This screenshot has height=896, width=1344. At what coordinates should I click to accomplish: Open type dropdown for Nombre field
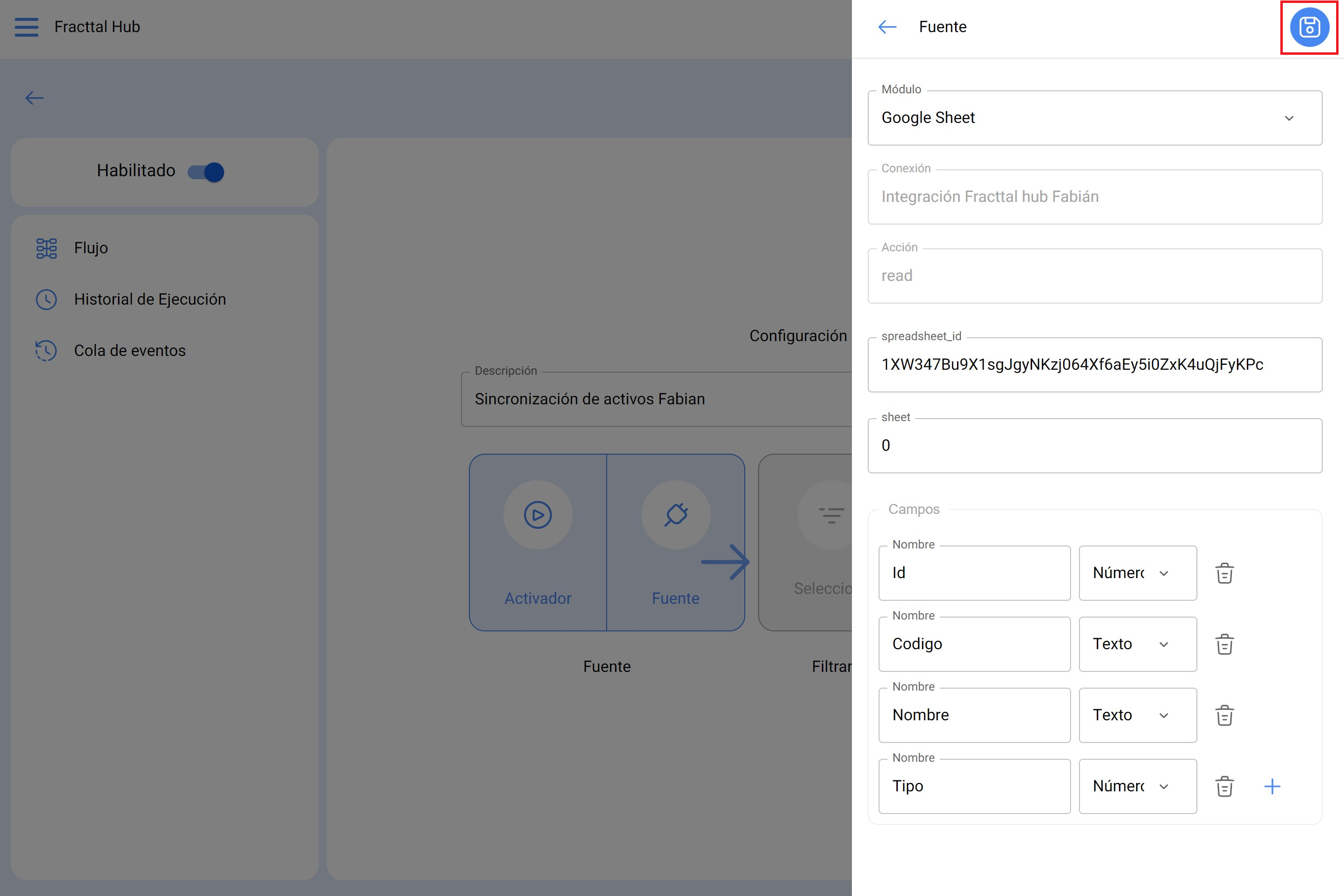pyautogui.click(x=1137, y=715)
